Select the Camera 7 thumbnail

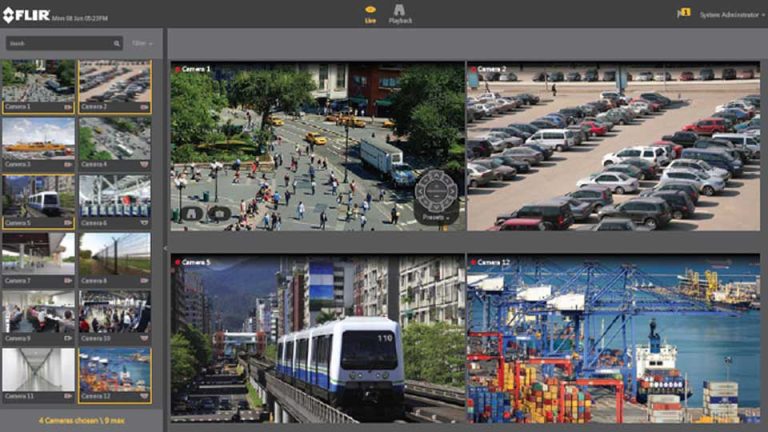click(x=38, y=255)
